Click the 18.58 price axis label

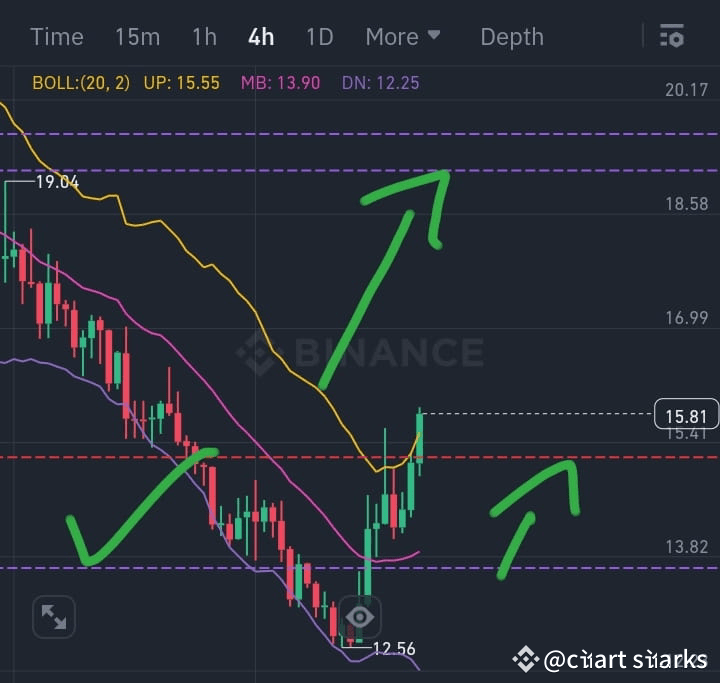tap(686, 204)
